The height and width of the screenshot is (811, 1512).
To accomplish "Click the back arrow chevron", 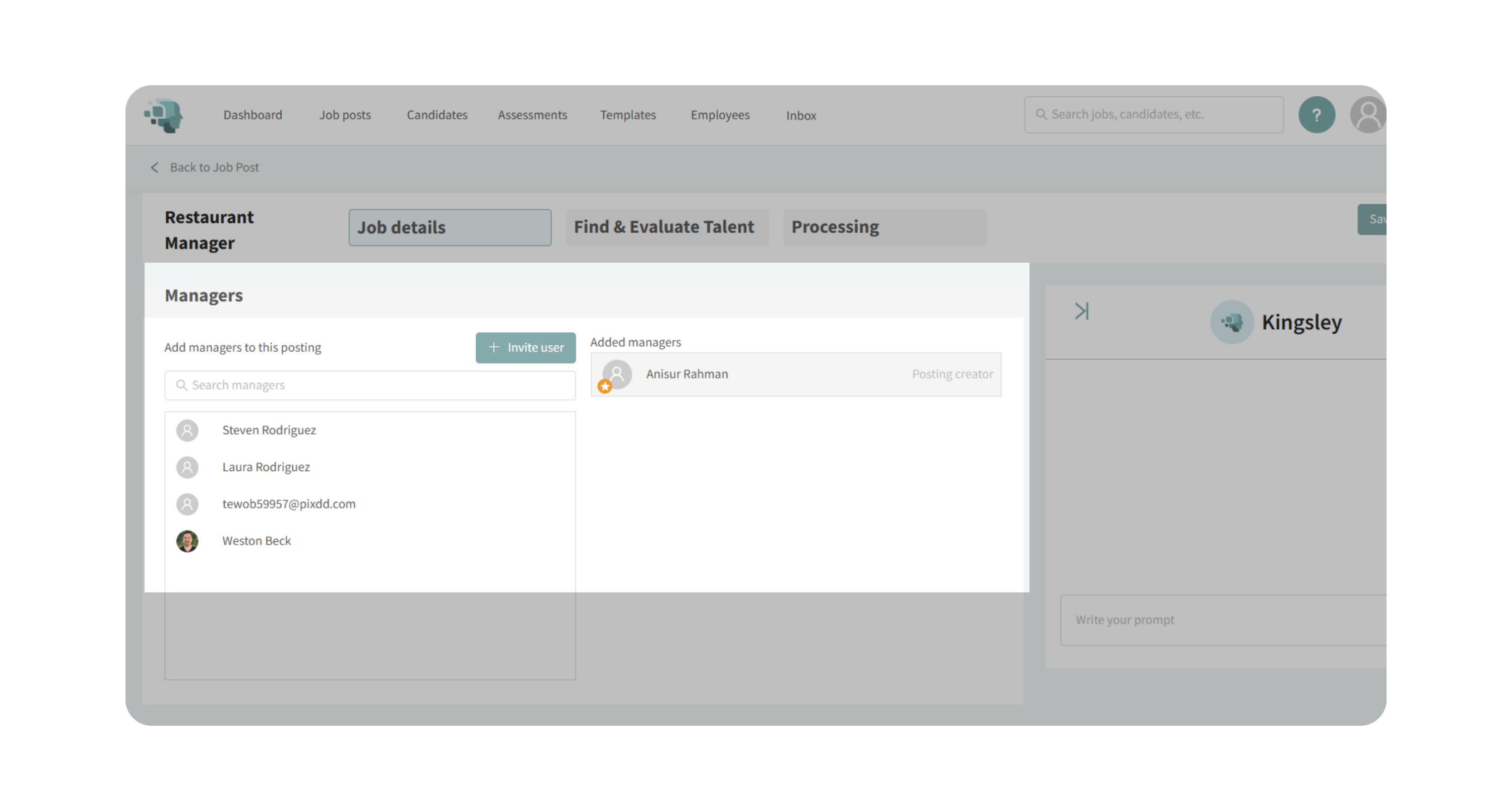I will pos(154,168).
